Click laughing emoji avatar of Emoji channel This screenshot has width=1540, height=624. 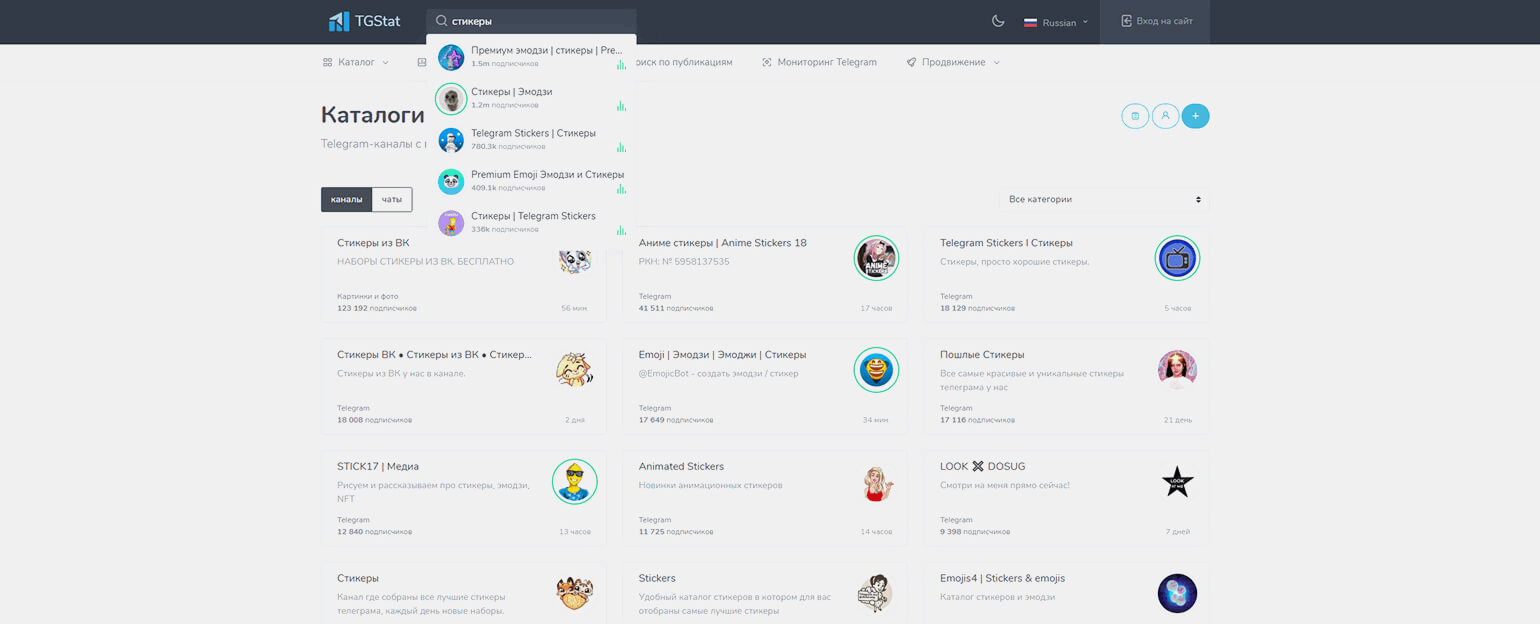tap(876, 370)
